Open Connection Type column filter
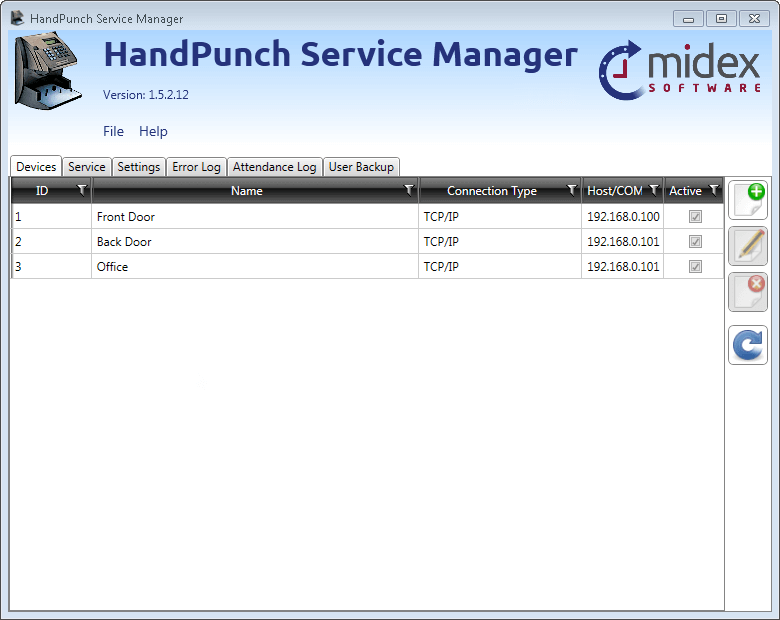This screenshot has height=620, width=780. click(571, 190)
